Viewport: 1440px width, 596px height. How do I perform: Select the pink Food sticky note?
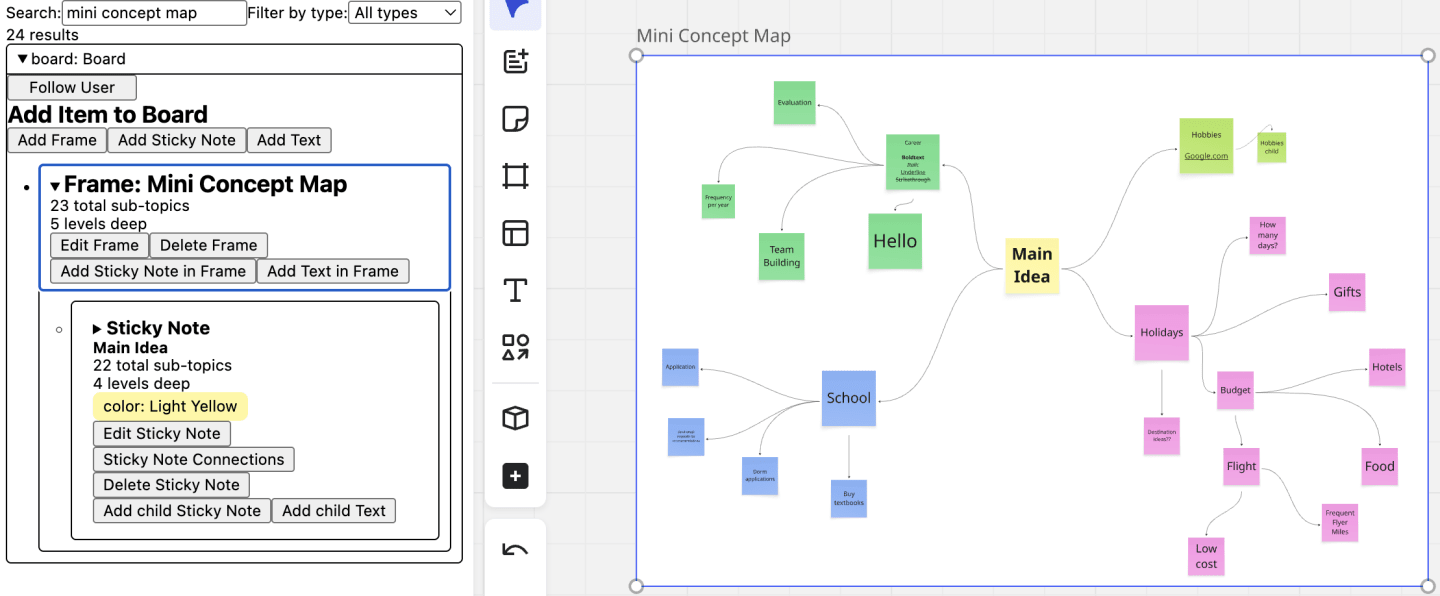[x=1380, y=466]
